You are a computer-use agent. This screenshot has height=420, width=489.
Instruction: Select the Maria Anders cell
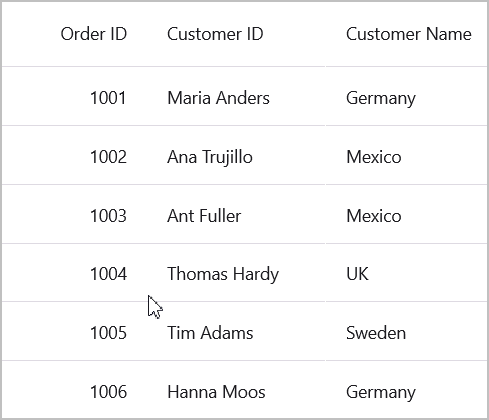tap(236, 96)
